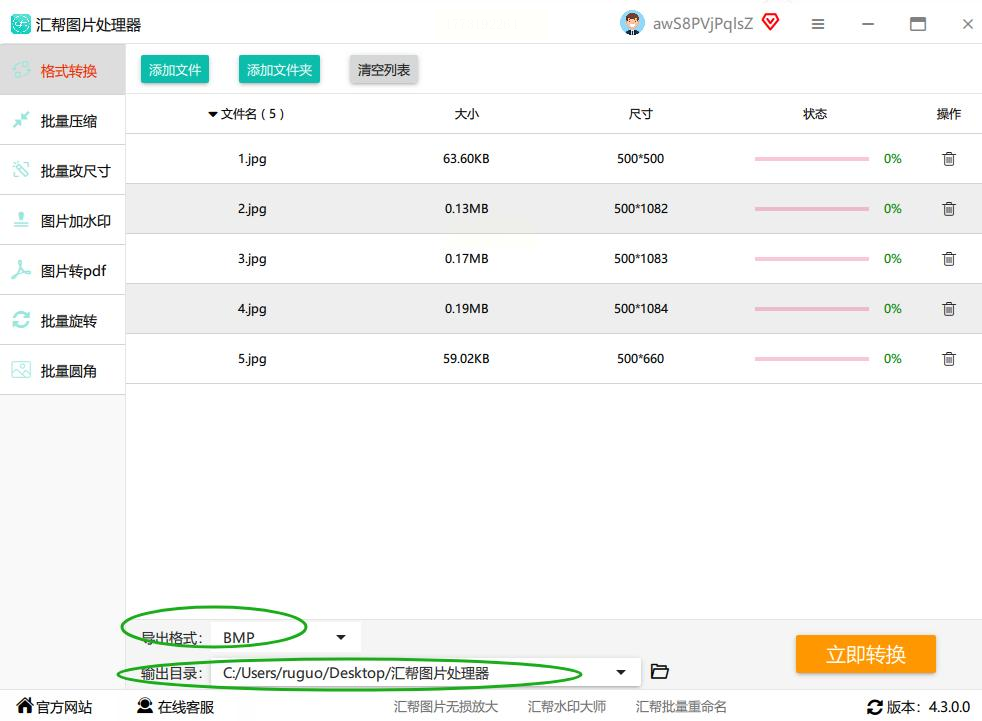The width and height of the screenshot is (982, 721).
Task: Click the 63.60KB size cell
Action: point(466,158)
